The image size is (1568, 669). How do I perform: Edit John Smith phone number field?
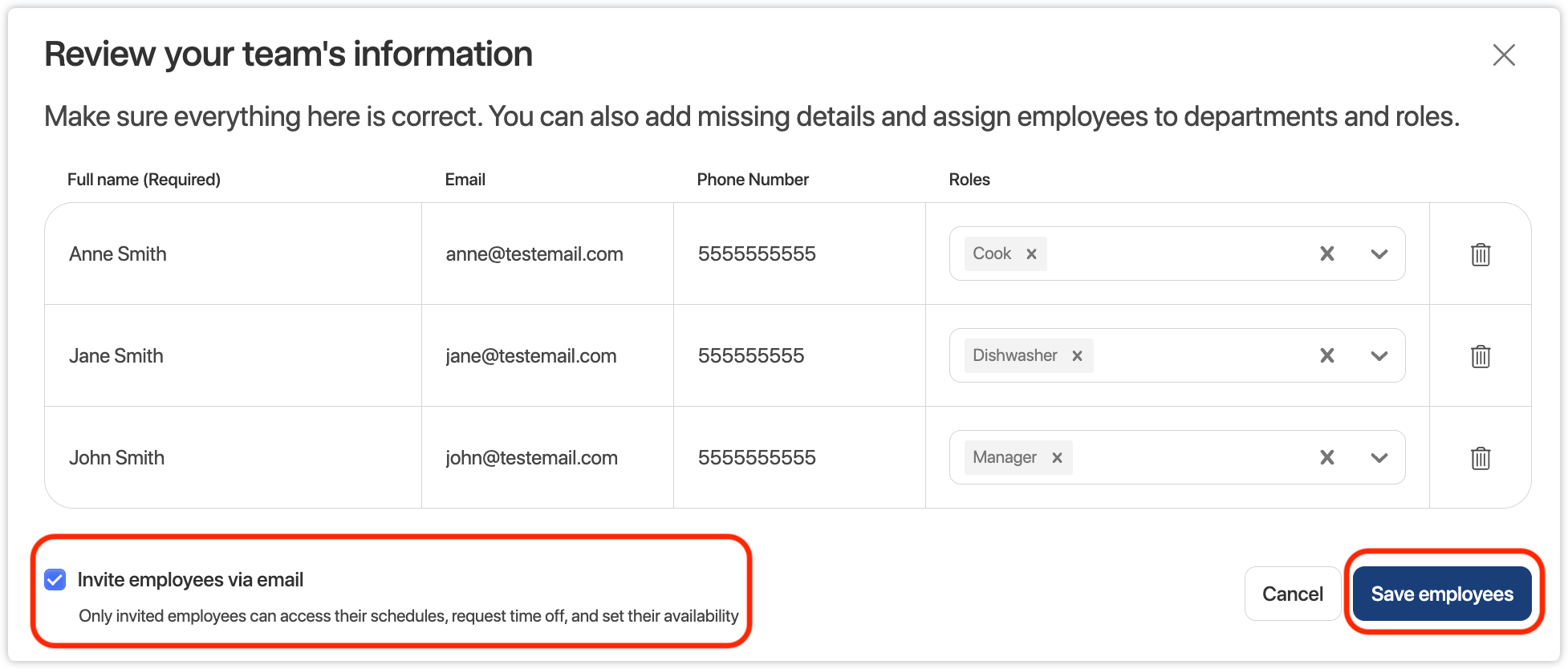798,458
